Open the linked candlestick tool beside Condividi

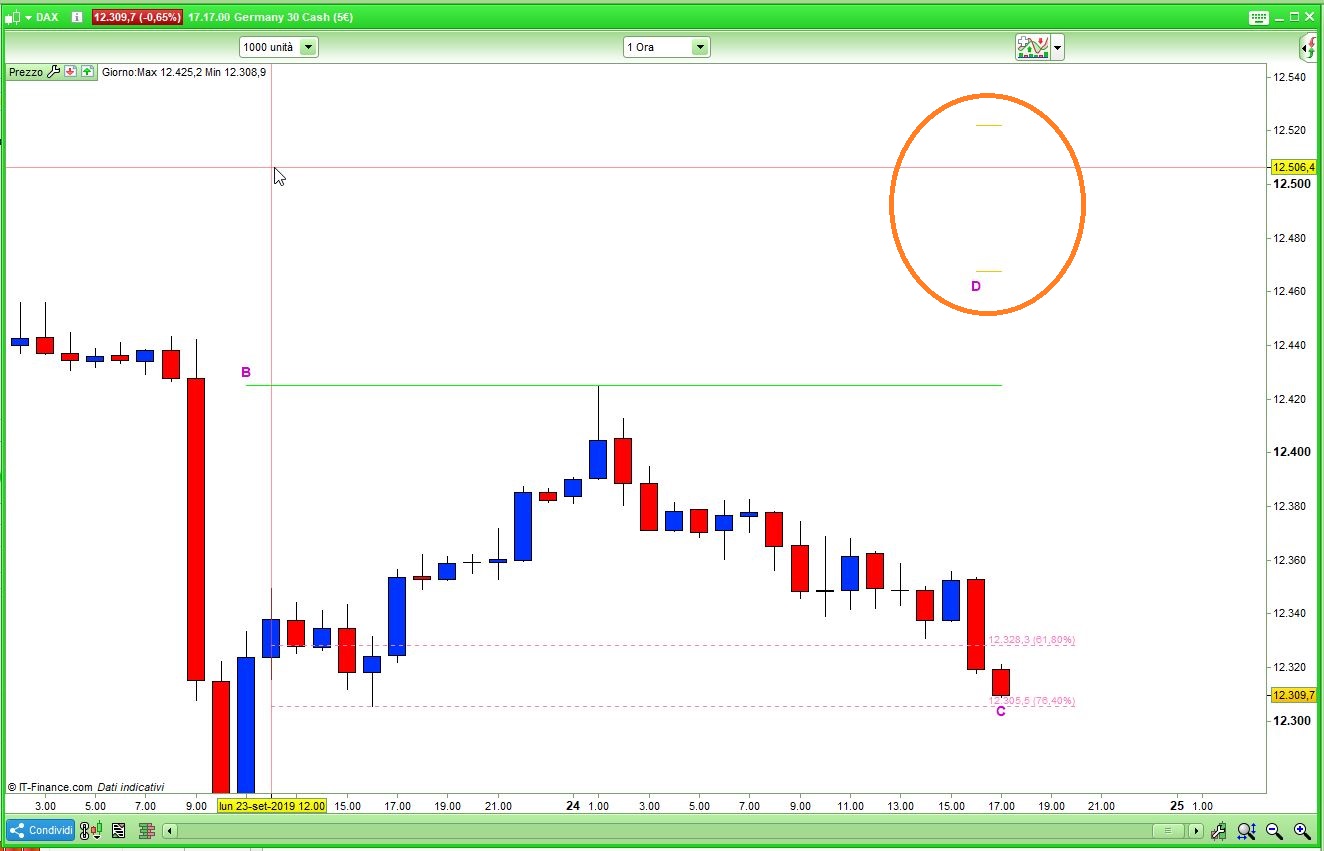point(90,830)
